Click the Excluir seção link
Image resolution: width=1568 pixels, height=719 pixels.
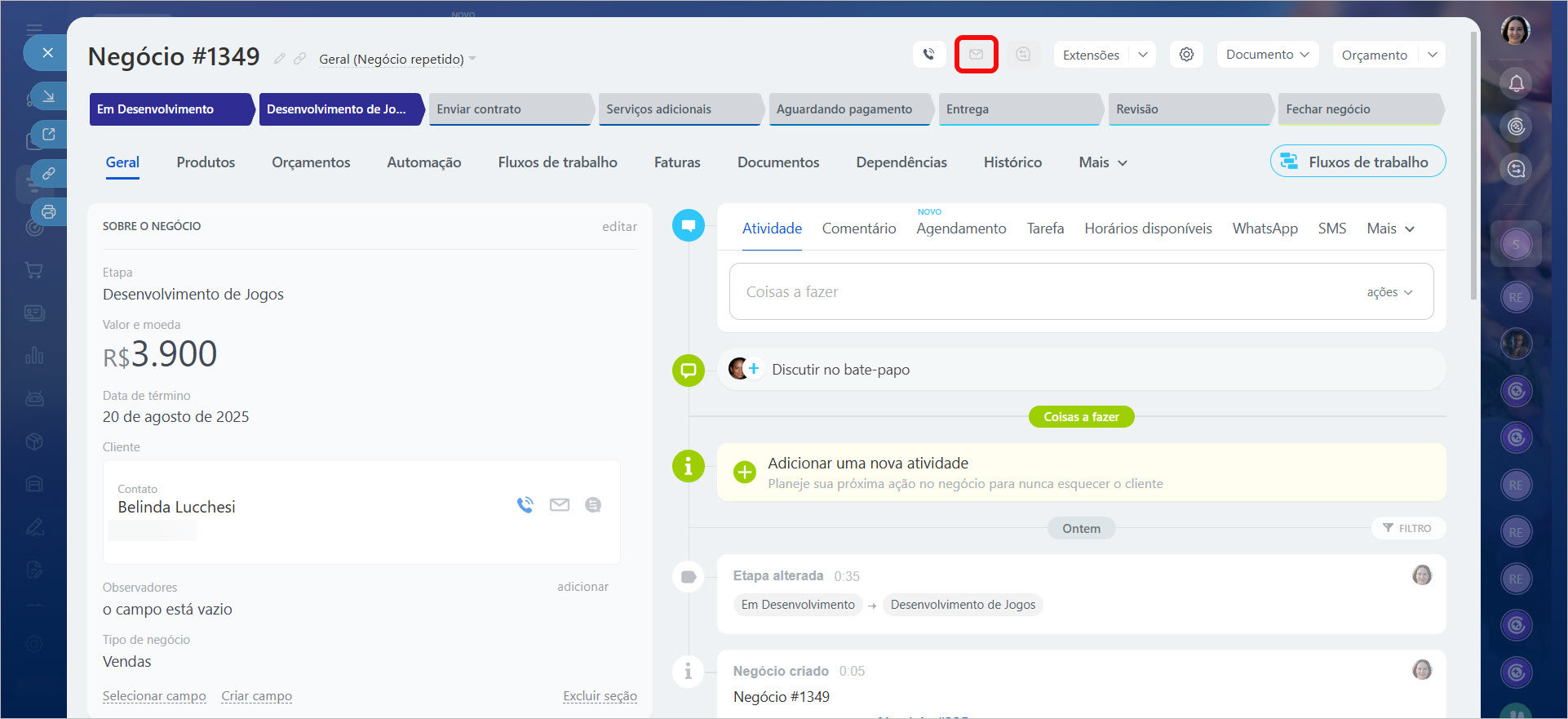[600, 696]
